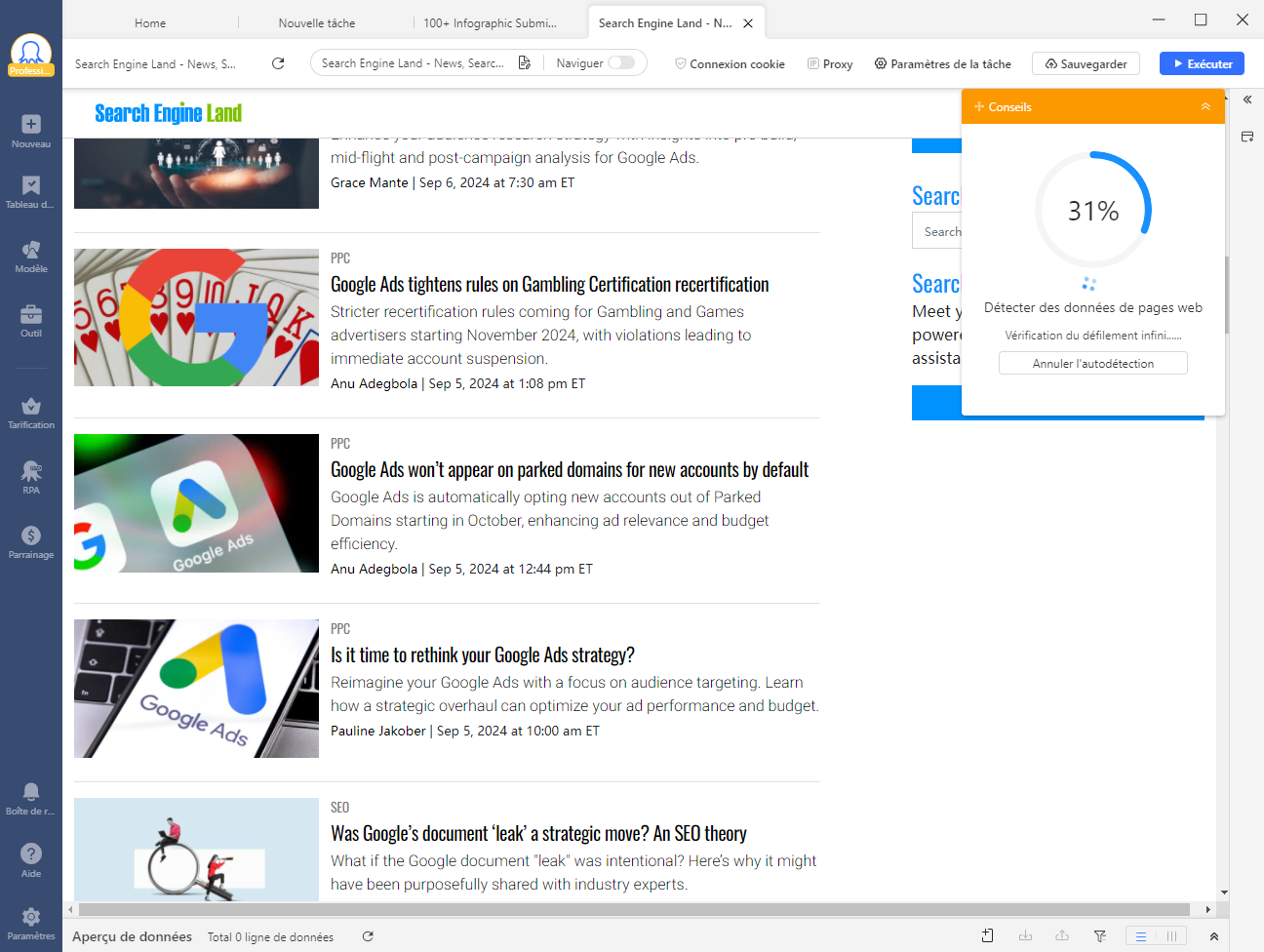Click the 31% detection progress circle
1264x952 pixels.
(1093, 210)
